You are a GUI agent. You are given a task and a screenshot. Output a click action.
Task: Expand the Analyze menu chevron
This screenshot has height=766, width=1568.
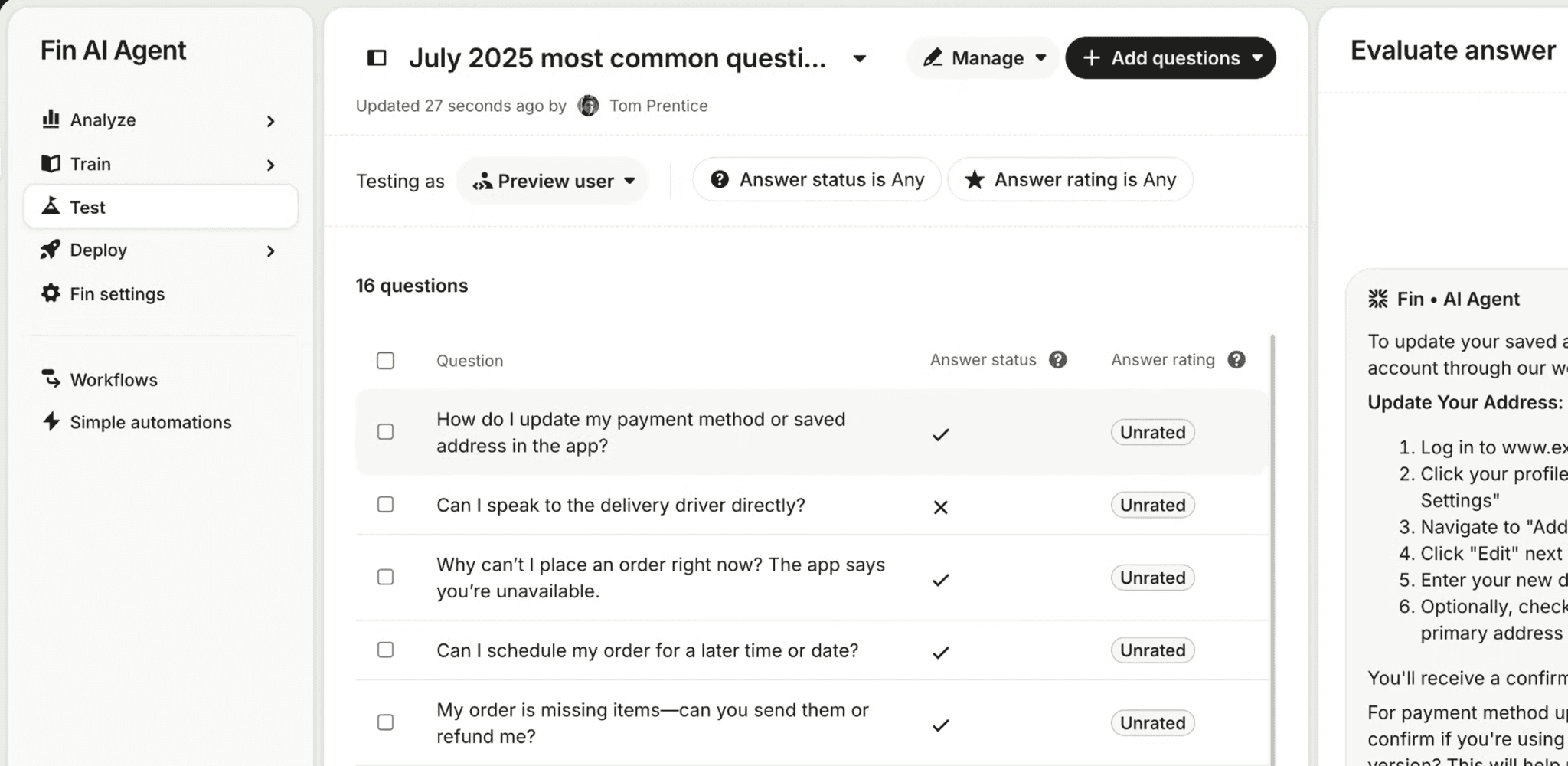click(270, 121)
